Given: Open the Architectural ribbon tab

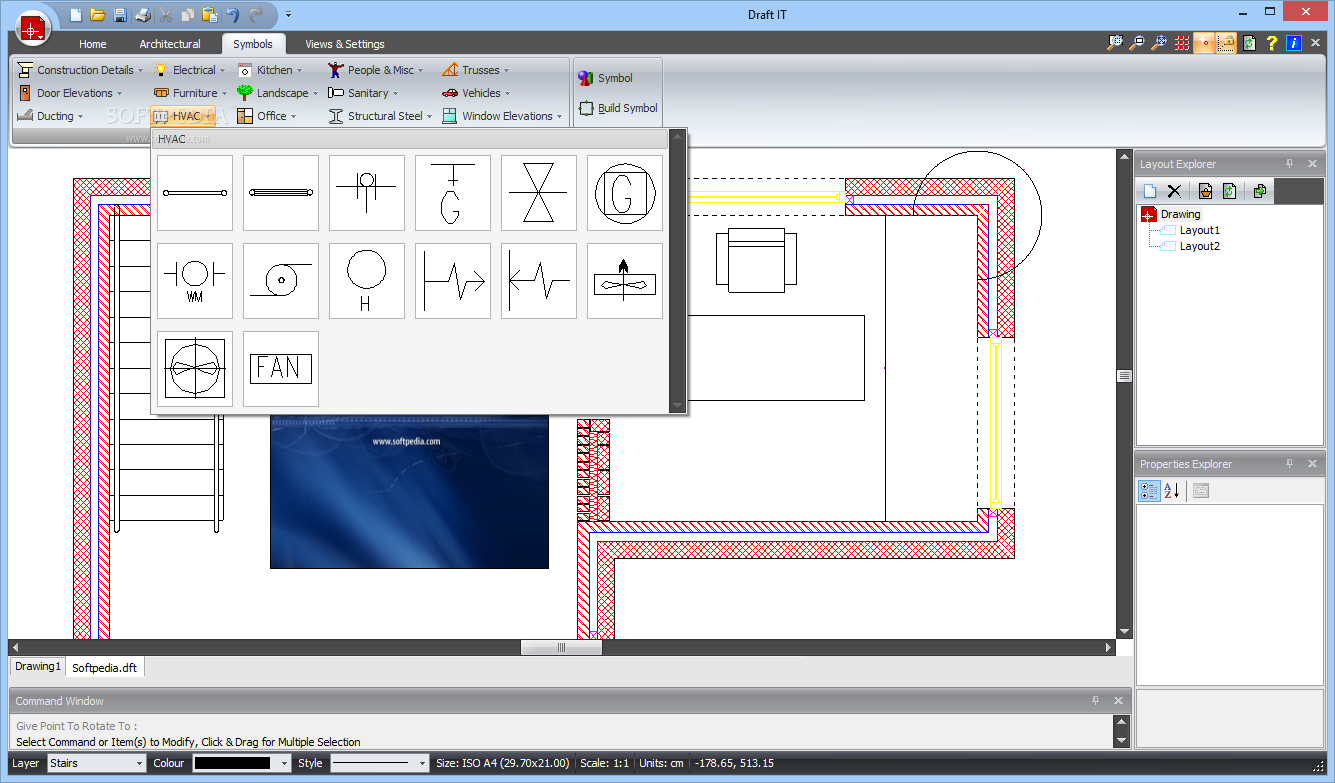Looking at the screenshot, I should [170, 44].
